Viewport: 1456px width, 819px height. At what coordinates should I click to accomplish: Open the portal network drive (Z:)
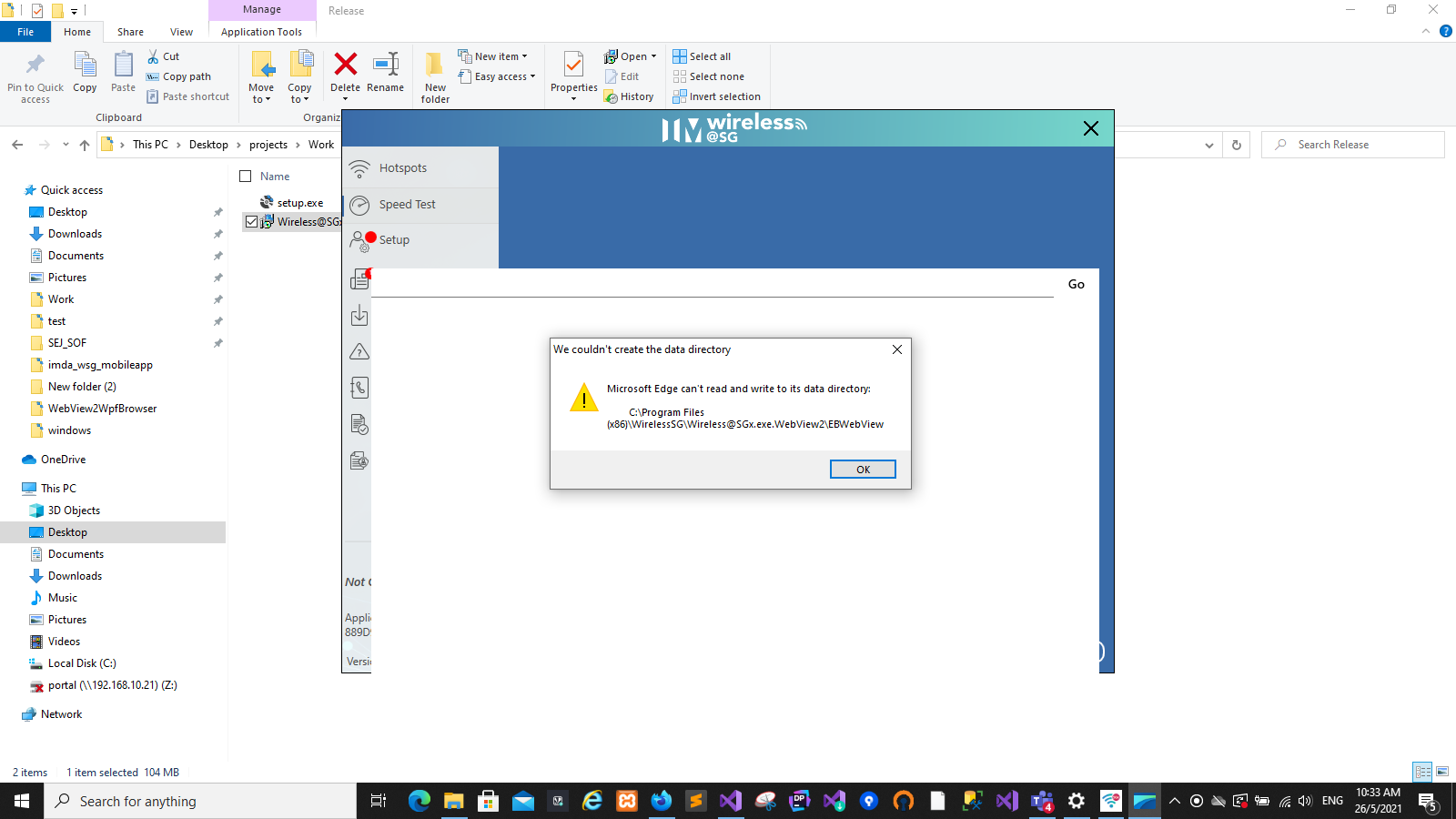coord(112,685)
